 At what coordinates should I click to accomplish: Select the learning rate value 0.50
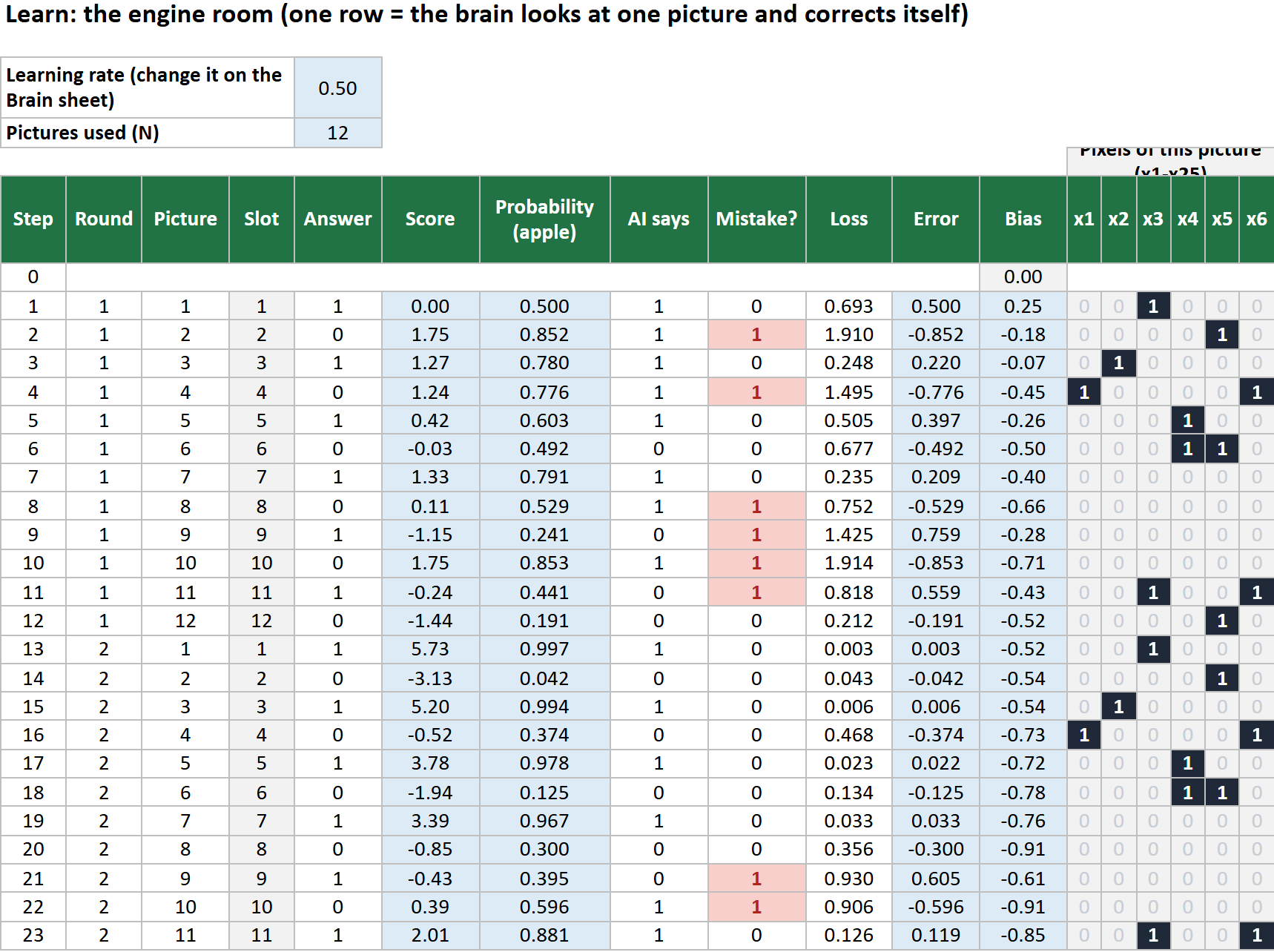[338, 87]
